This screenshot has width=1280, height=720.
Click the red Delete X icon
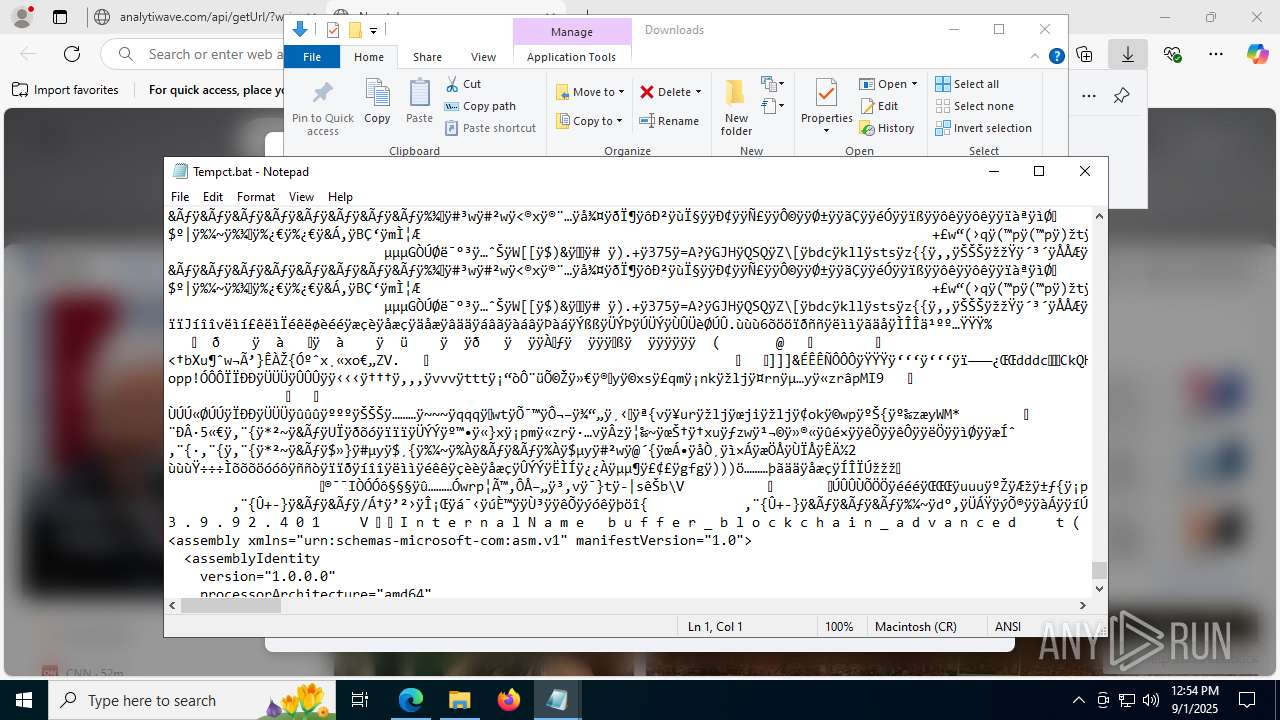pyautogui.click(x=647, y=92)
